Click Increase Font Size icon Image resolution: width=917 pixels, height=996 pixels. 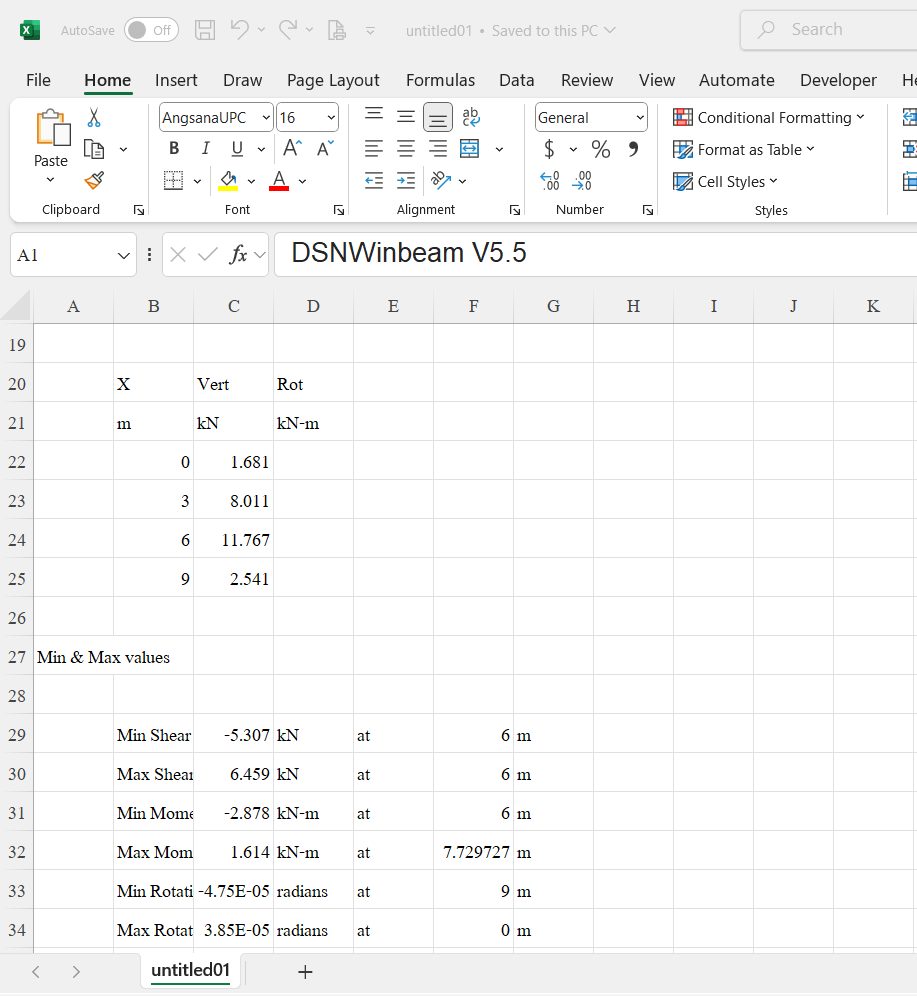[292, 149]
